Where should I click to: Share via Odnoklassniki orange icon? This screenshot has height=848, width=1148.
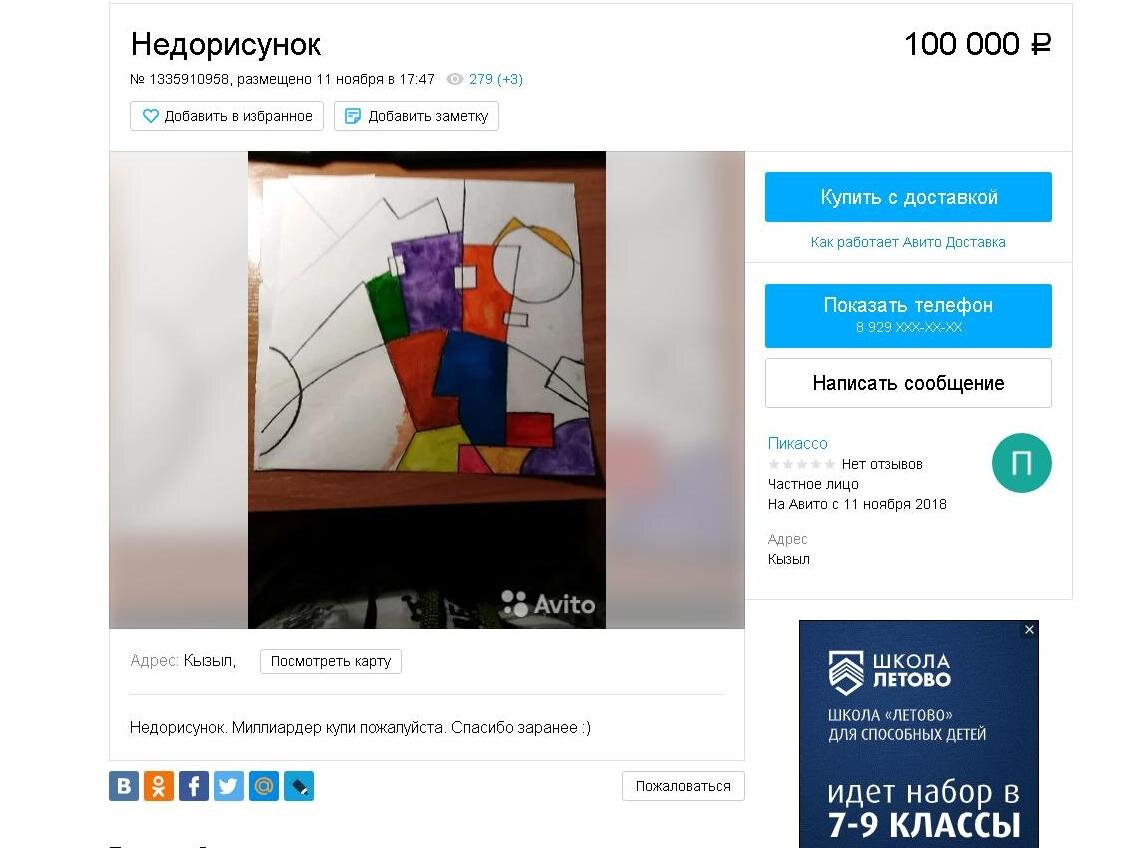159,786
